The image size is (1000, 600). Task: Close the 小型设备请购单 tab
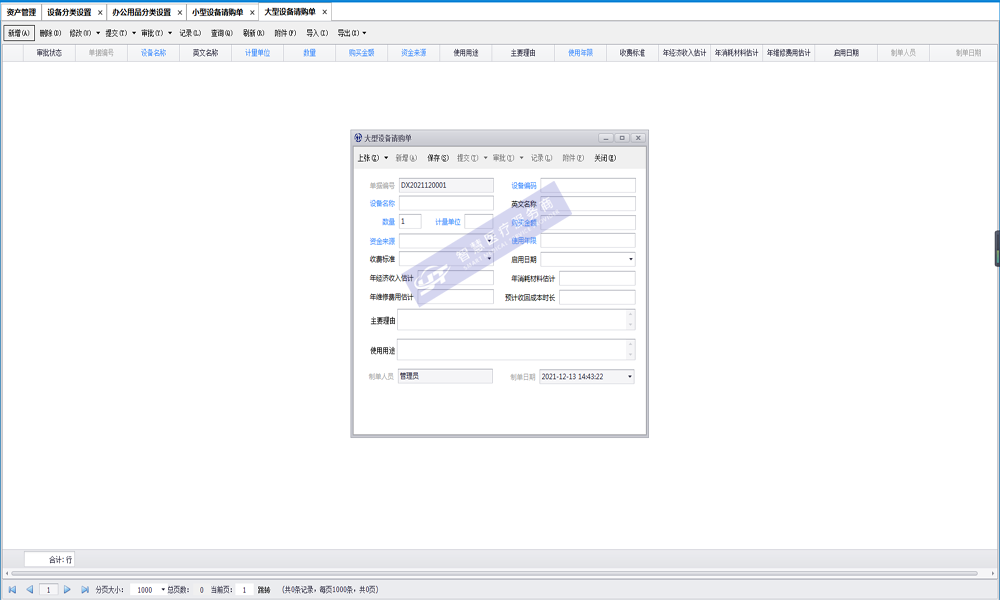click(x=252, y=12)
